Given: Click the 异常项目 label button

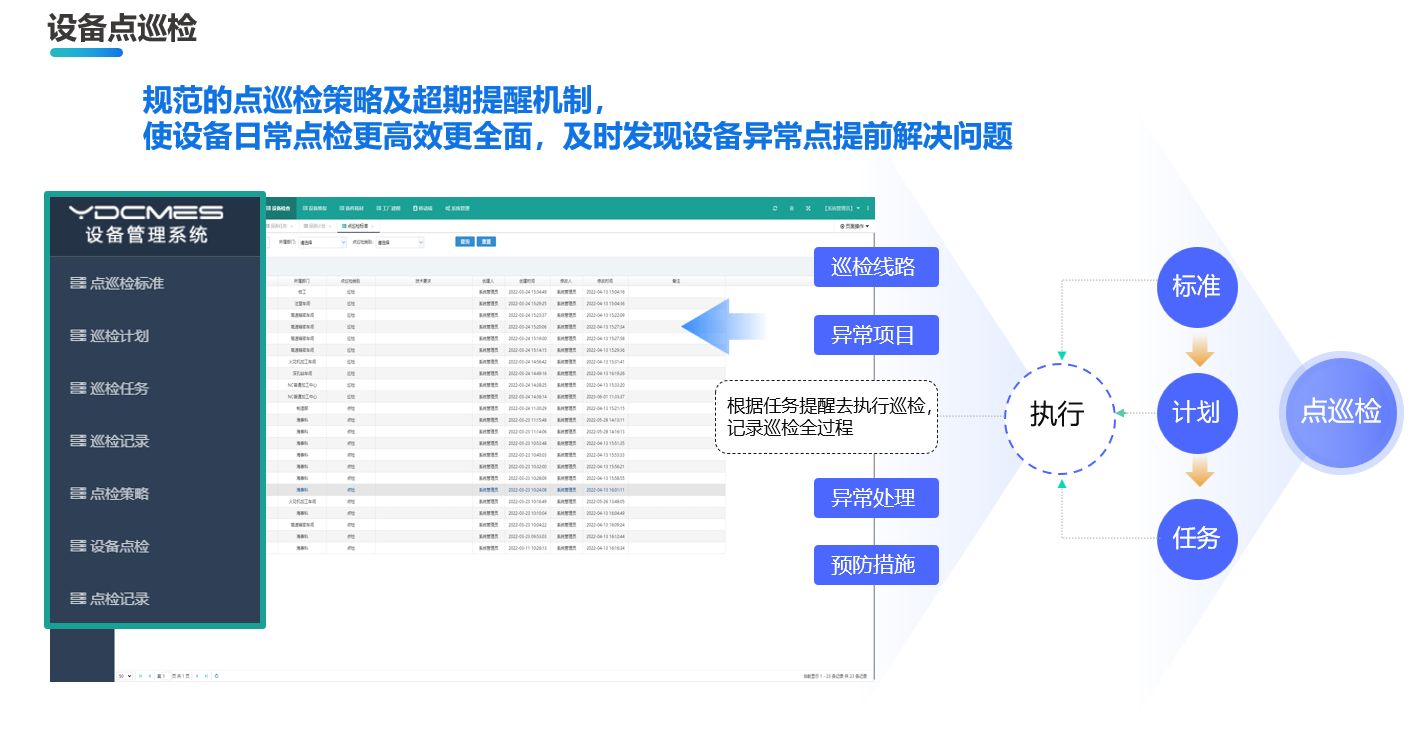Looking at the screenshot, I should pyautogui.click(x=876, y=334).
